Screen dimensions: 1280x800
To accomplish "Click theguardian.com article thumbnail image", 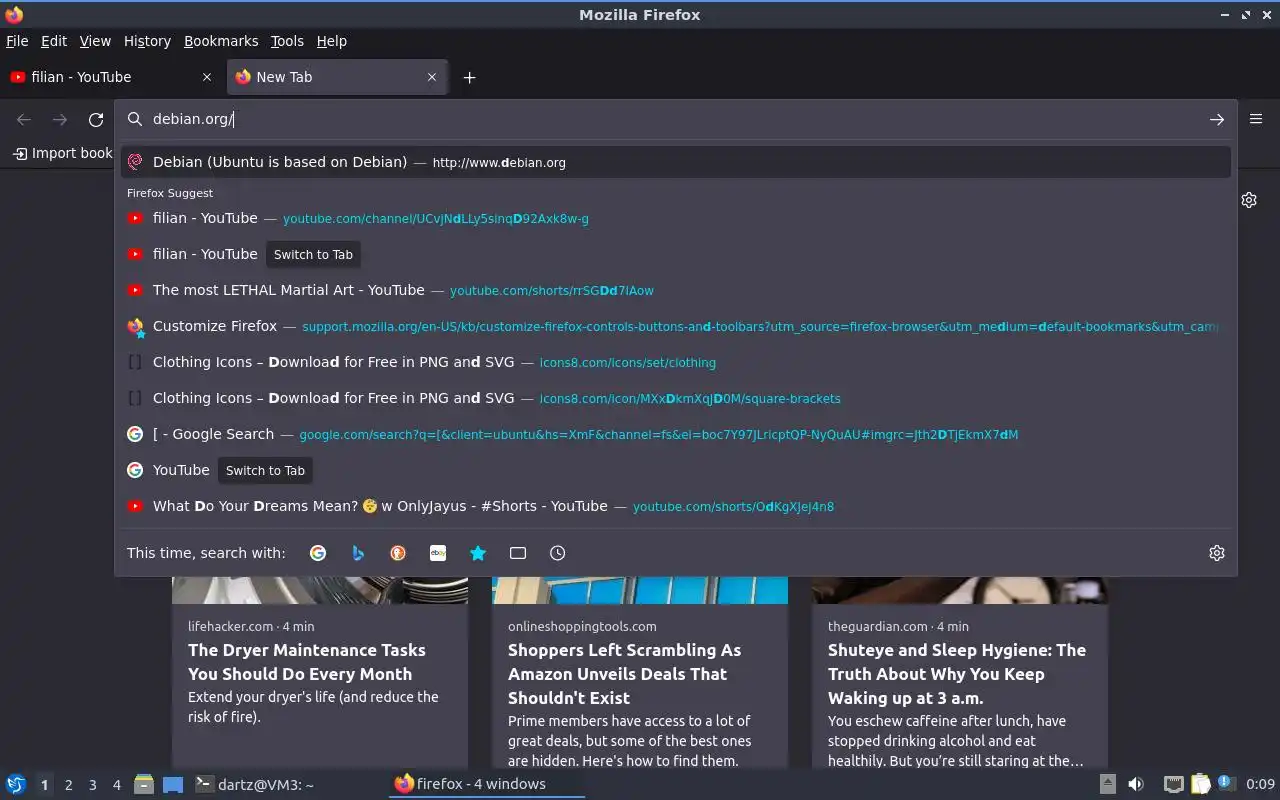I will tap(960, 590).
